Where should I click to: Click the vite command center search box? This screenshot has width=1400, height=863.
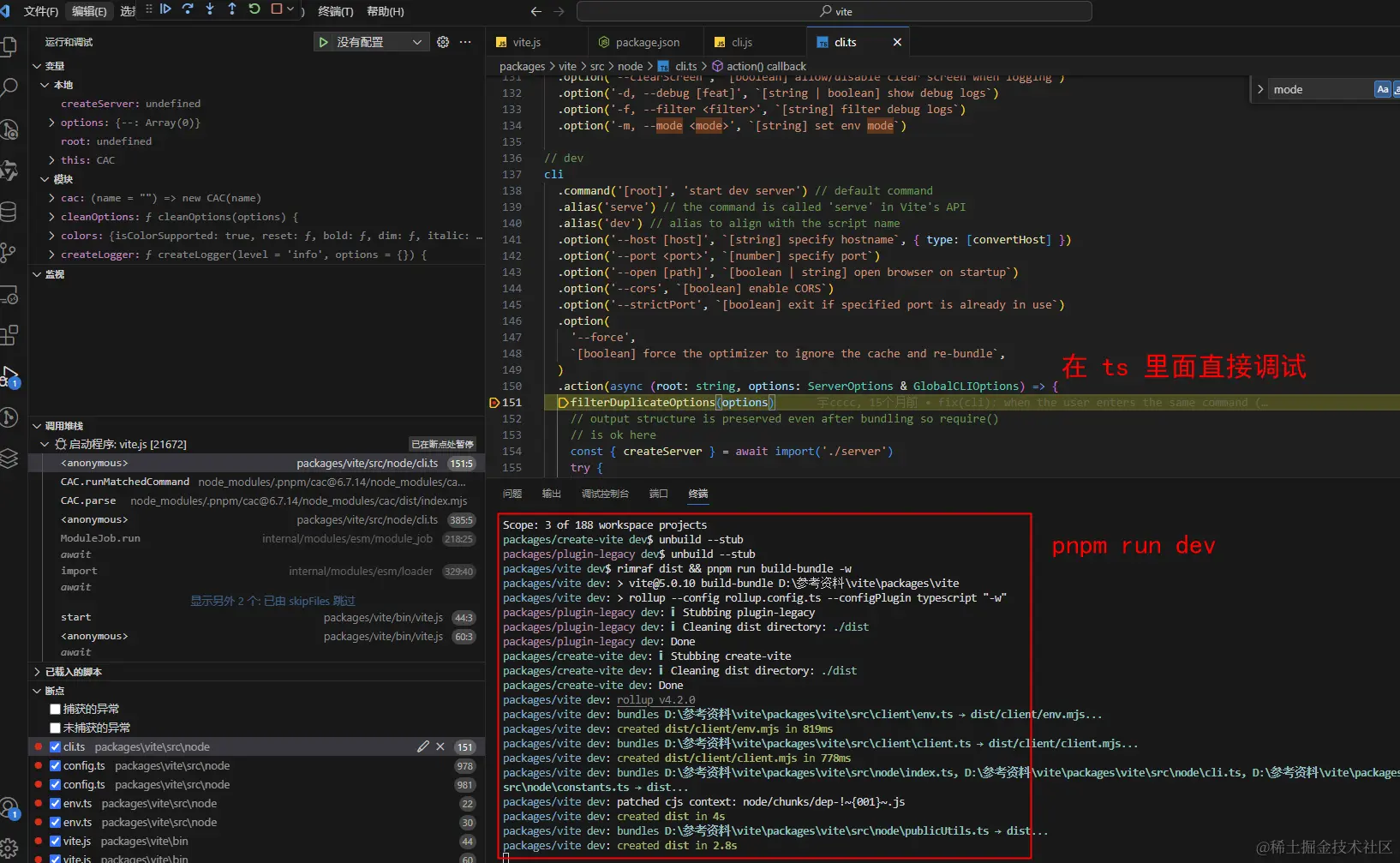coord(835,11)
